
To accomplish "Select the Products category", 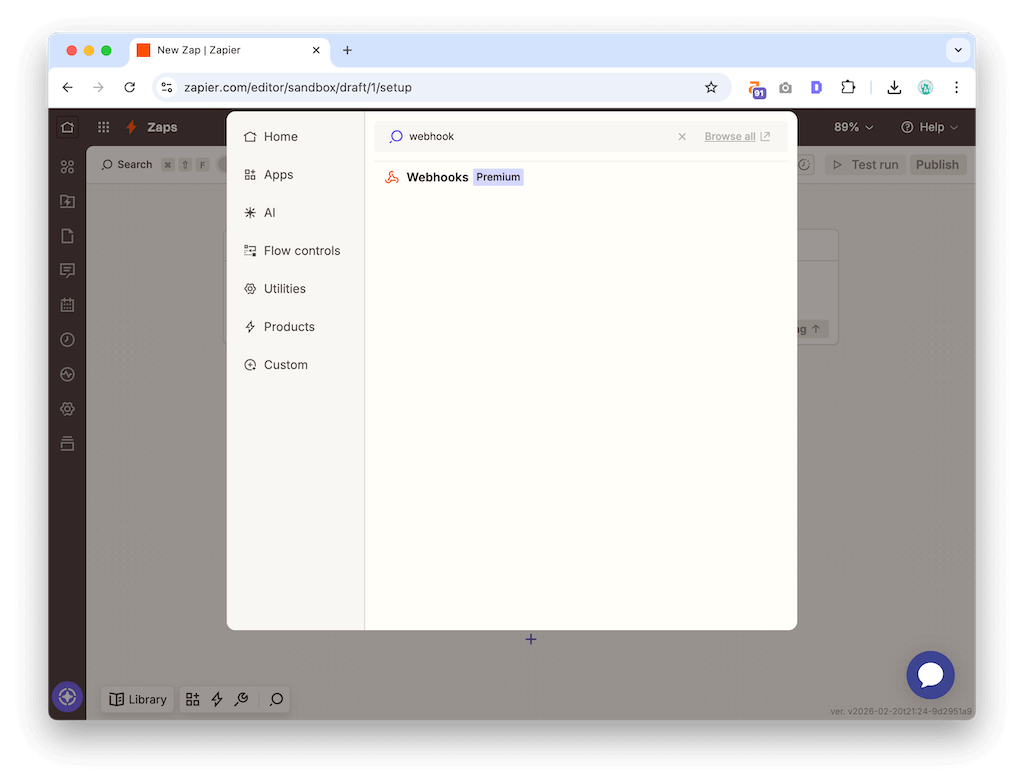I will coord(288,327).
